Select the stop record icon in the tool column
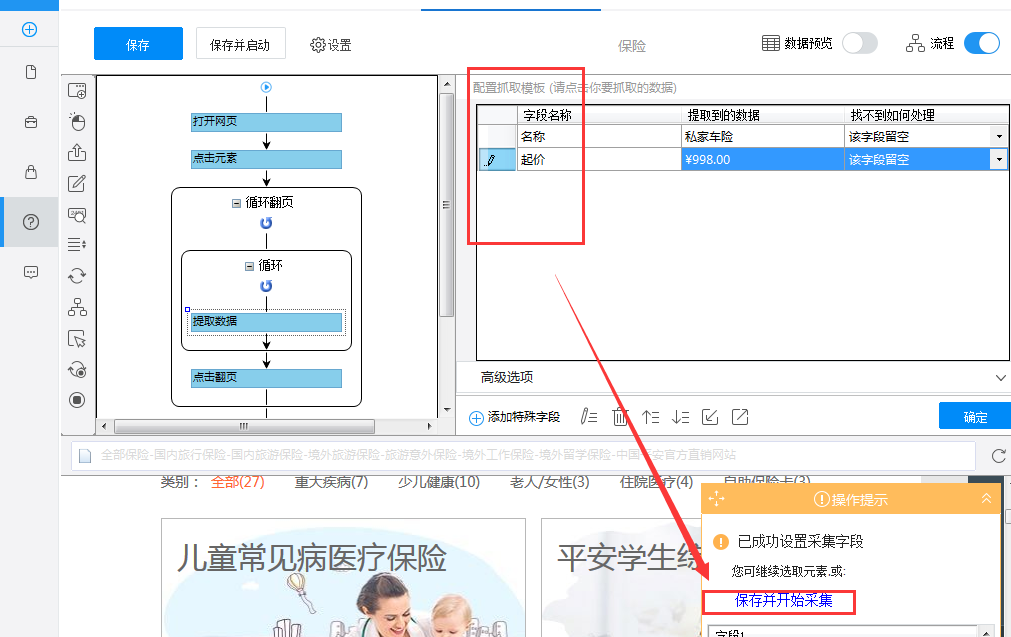The height and width of the screenshot is (637, 1011). (x=77, y=400)
